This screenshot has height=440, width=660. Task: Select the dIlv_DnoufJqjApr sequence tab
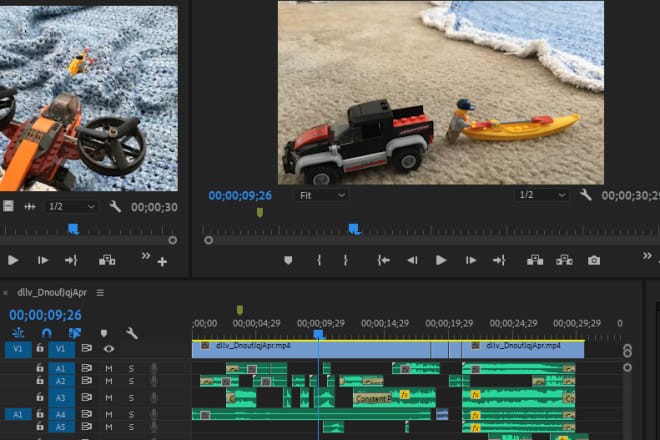point(52,292)
